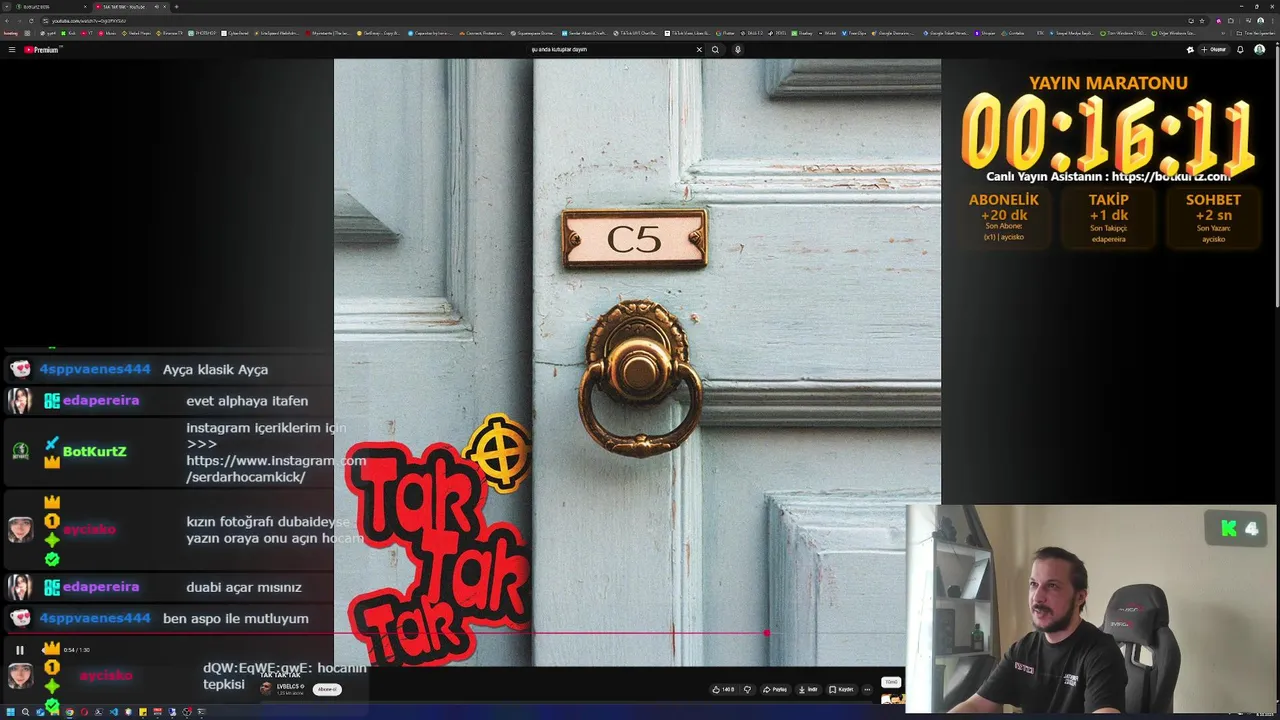Clear the YouTube search field text
The image size is (1280, 720).
[699, 49]
